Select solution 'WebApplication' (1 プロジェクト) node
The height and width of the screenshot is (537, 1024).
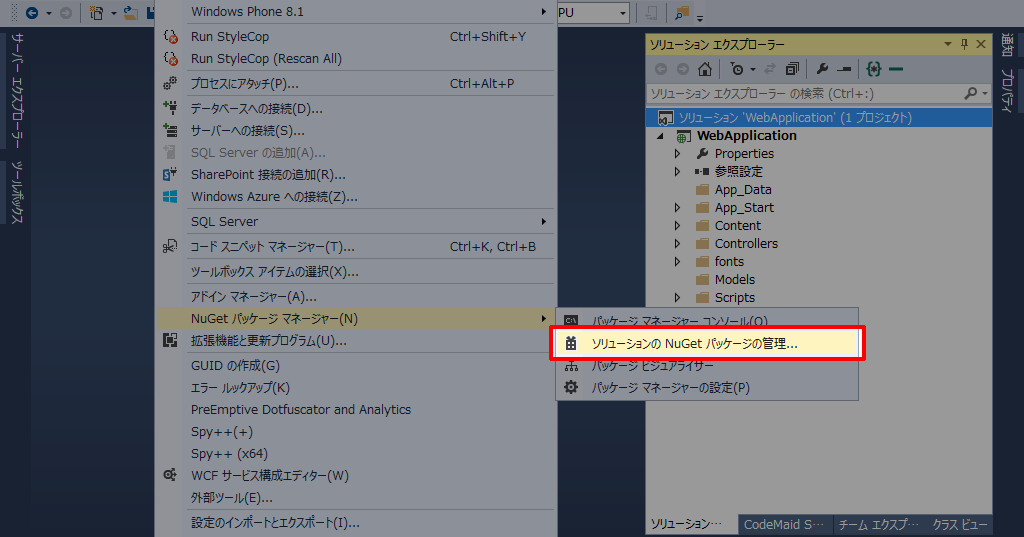pos(819,118)
